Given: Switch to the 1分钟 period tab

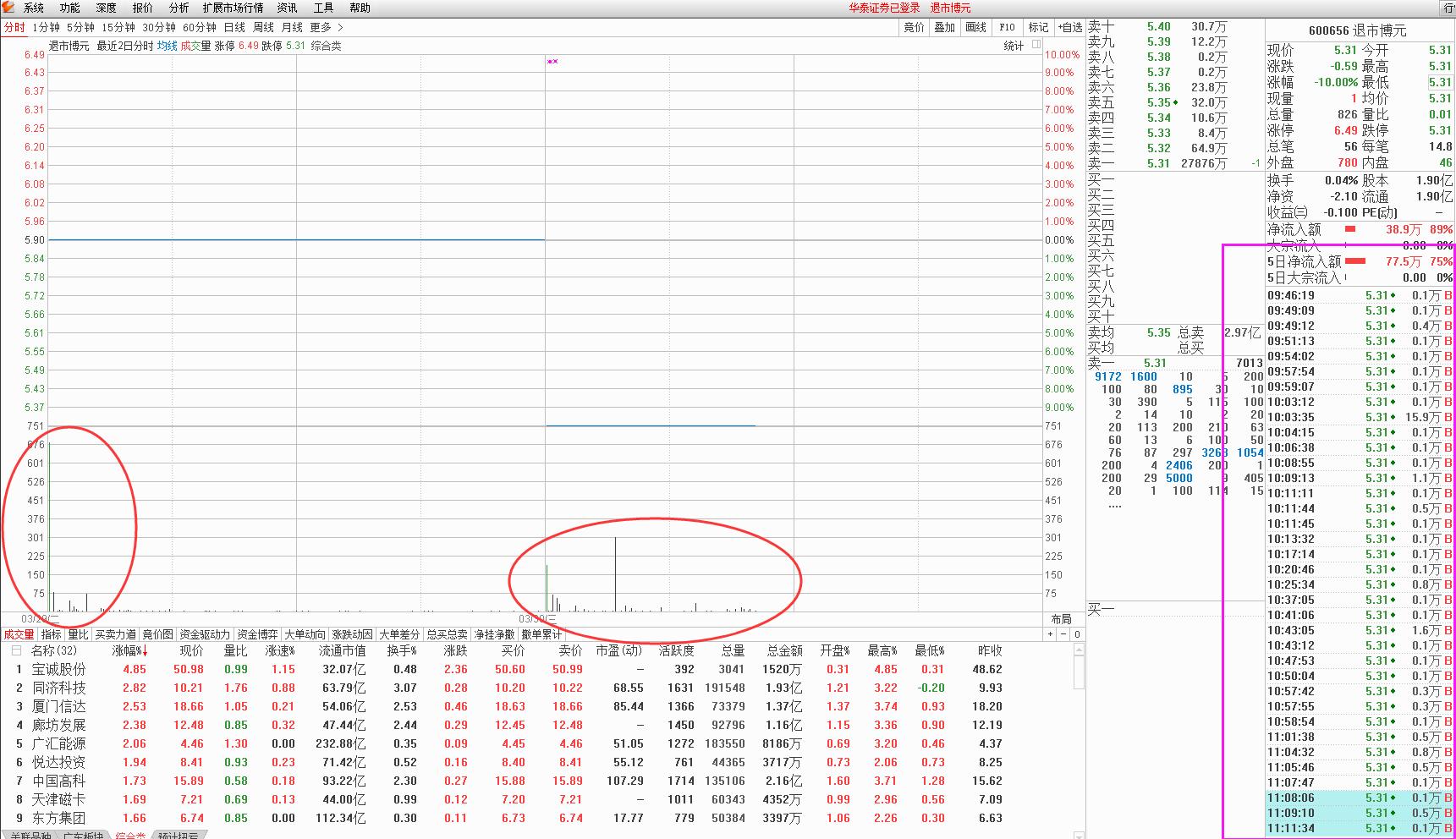Looking at the screenshot, I should click(x=46, y=28).
